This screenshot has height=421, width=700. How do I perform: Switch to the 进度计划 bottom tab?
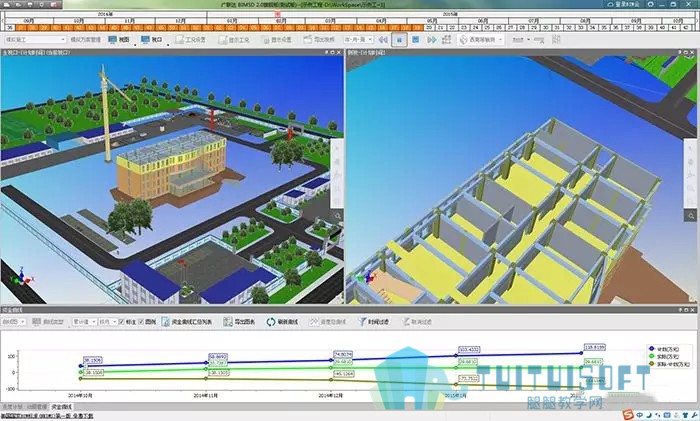coord(12,407)
